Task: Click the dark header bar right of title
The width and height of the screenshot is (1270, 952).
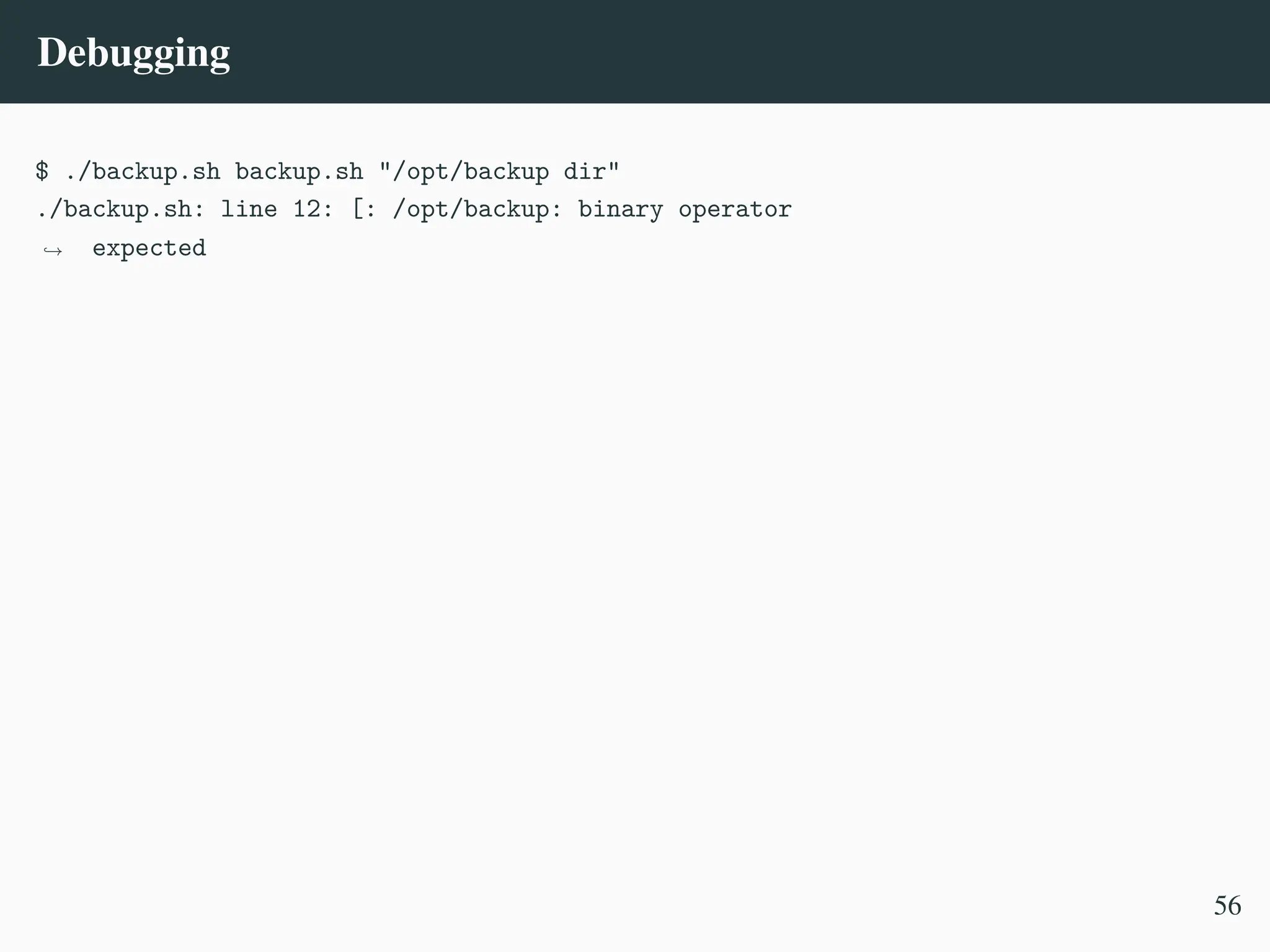Action: pyautogui.click(x=744, y=52)
